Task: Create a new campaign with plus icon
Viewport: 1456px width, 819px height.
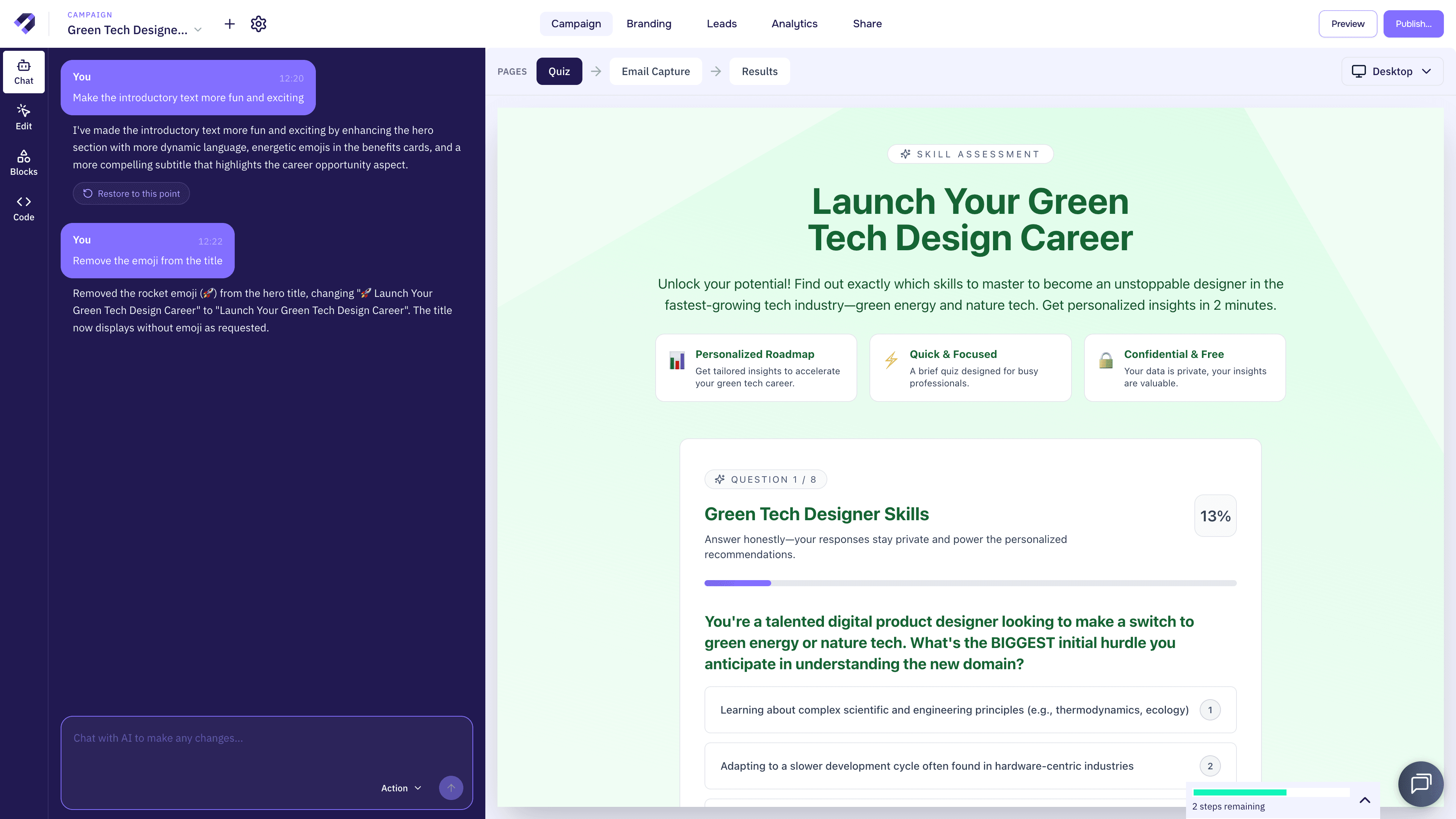Action: pos(229,24)
